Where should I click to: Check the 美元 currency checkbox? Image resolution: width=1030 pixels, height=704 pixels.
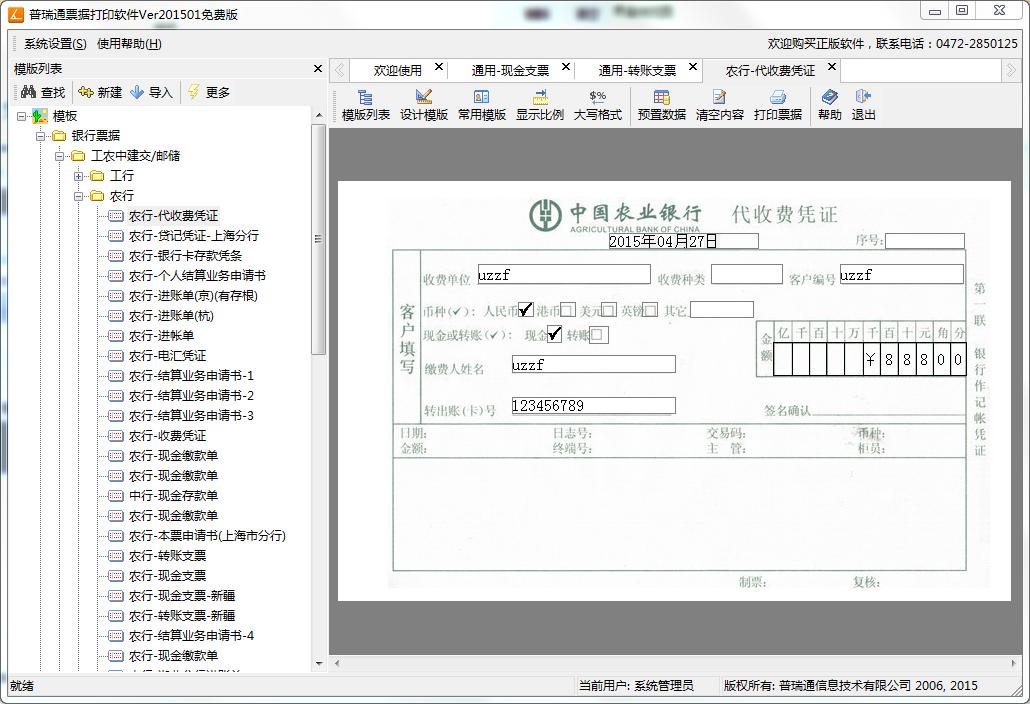click(609, 310)
